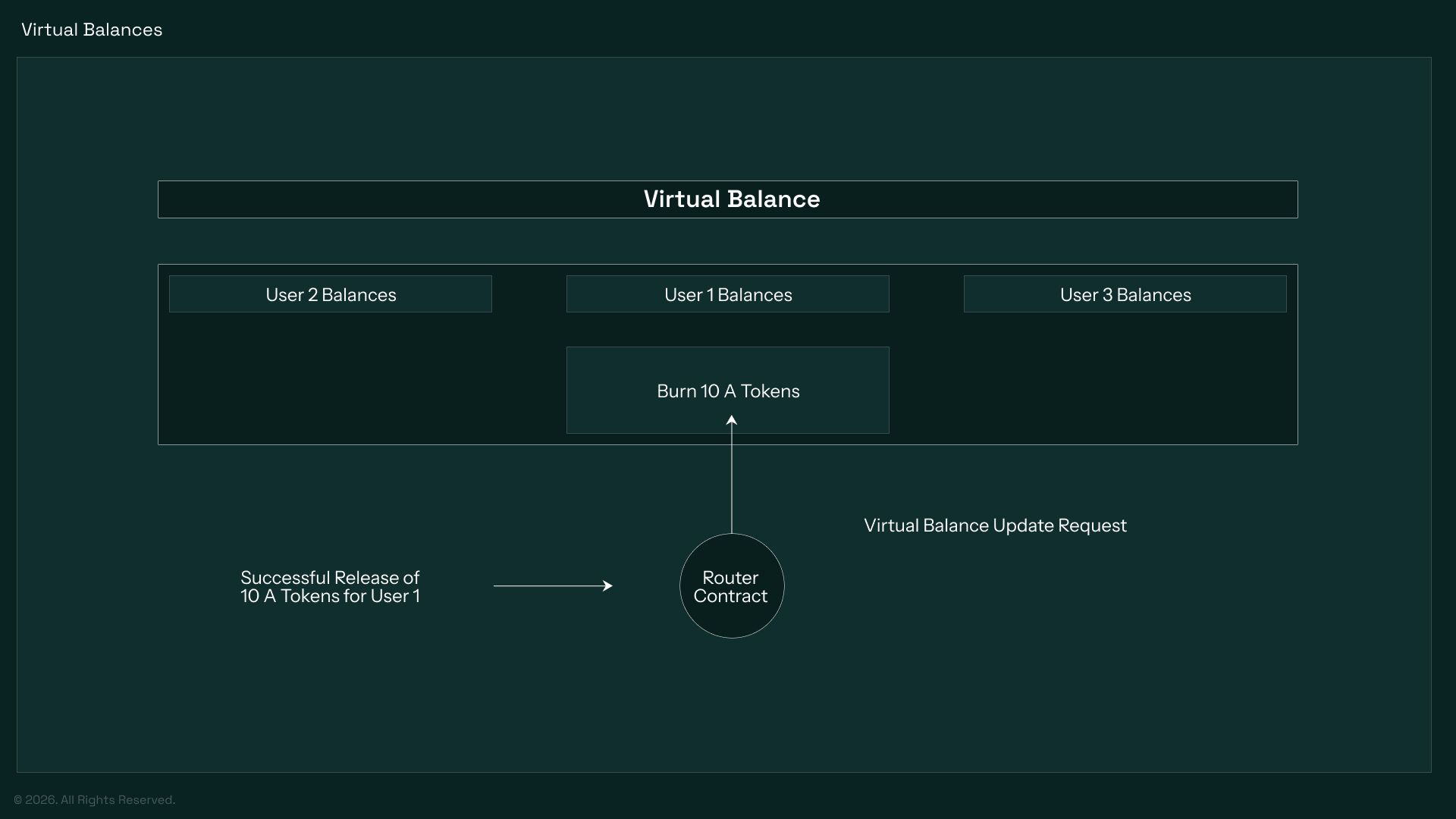Screen dimensions: 1456x819
Task: Select the arrow pointing to Burn 10 A Tokens
Action: pyautogui.click(x=732, y=470)
